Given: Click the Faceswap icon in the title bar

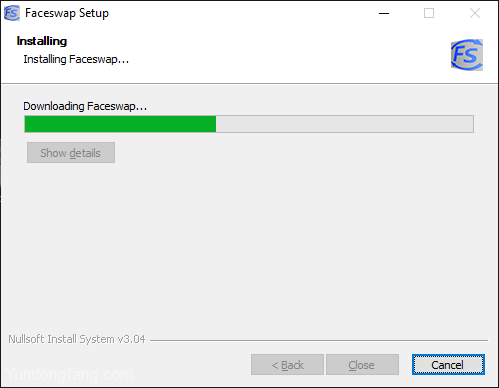Looking at the screenshot, I should click(11, 13).
